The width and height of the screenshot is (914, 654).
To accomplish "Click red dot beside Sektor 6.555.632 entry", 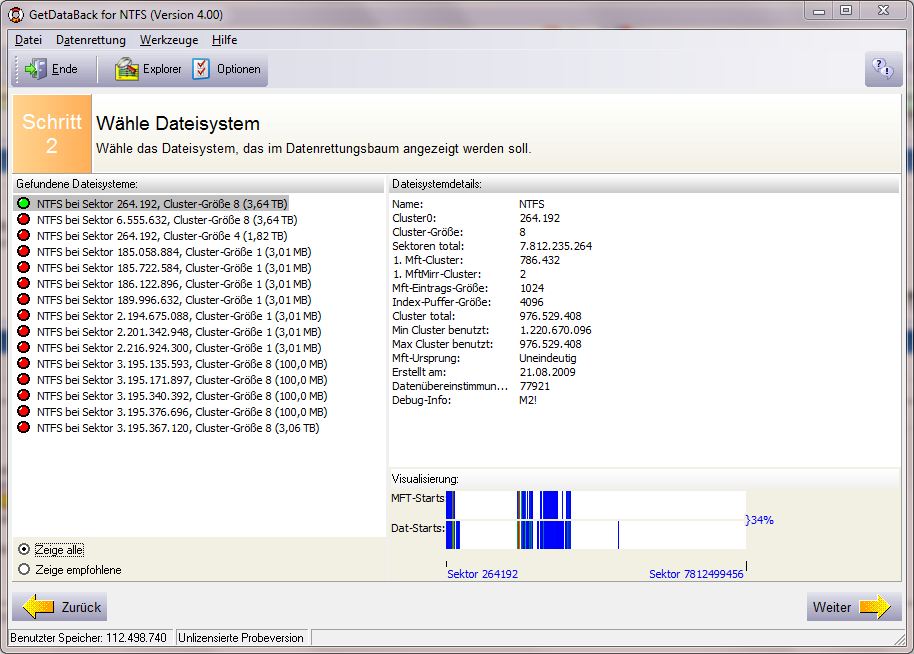I will point(23,219).
